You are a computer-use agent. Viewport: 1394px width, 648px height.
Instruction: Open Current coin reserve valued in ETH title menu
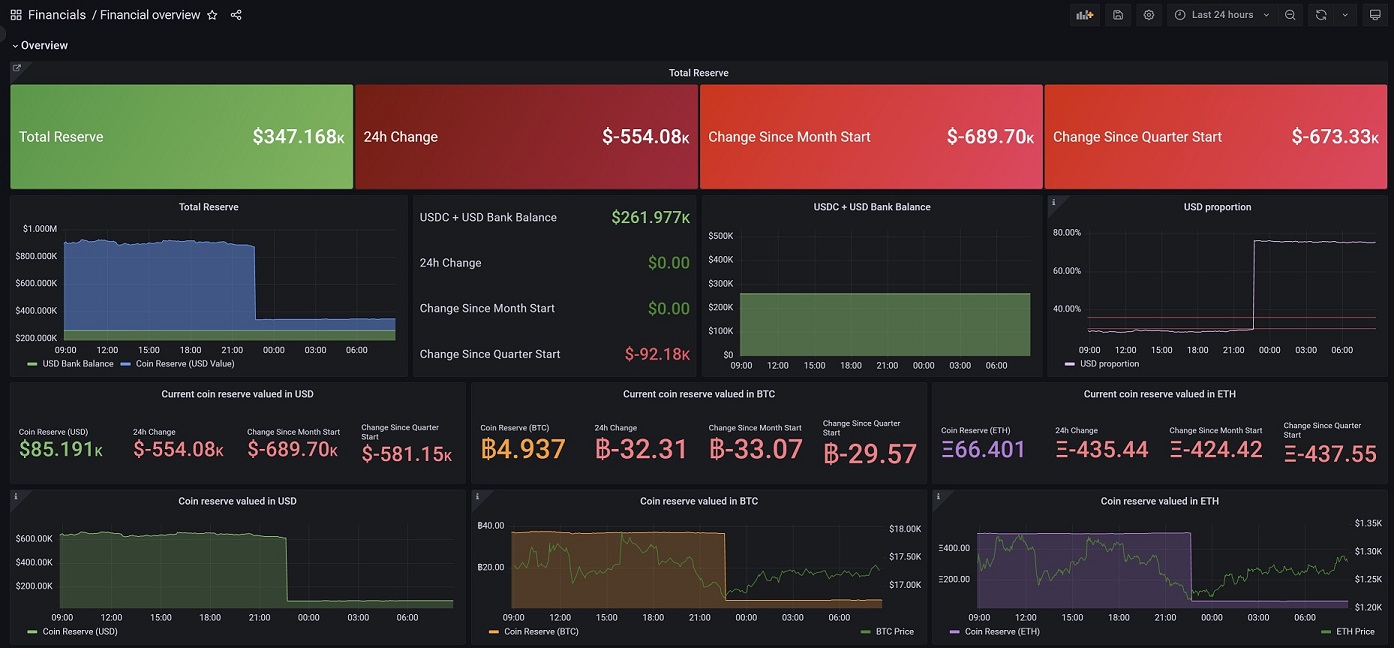click(1158, 394)
